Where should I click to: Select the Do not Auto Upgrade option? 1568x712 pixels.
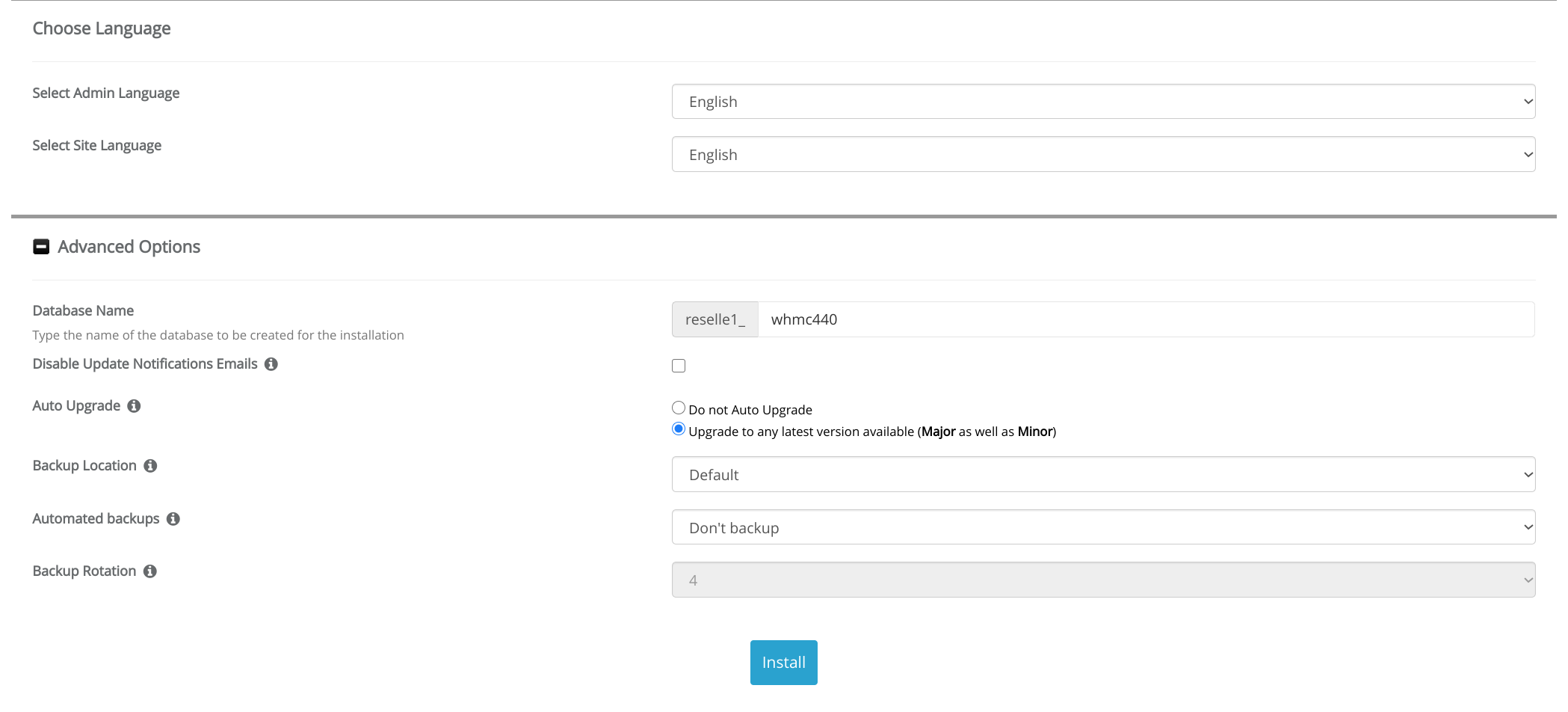[679, 408]
